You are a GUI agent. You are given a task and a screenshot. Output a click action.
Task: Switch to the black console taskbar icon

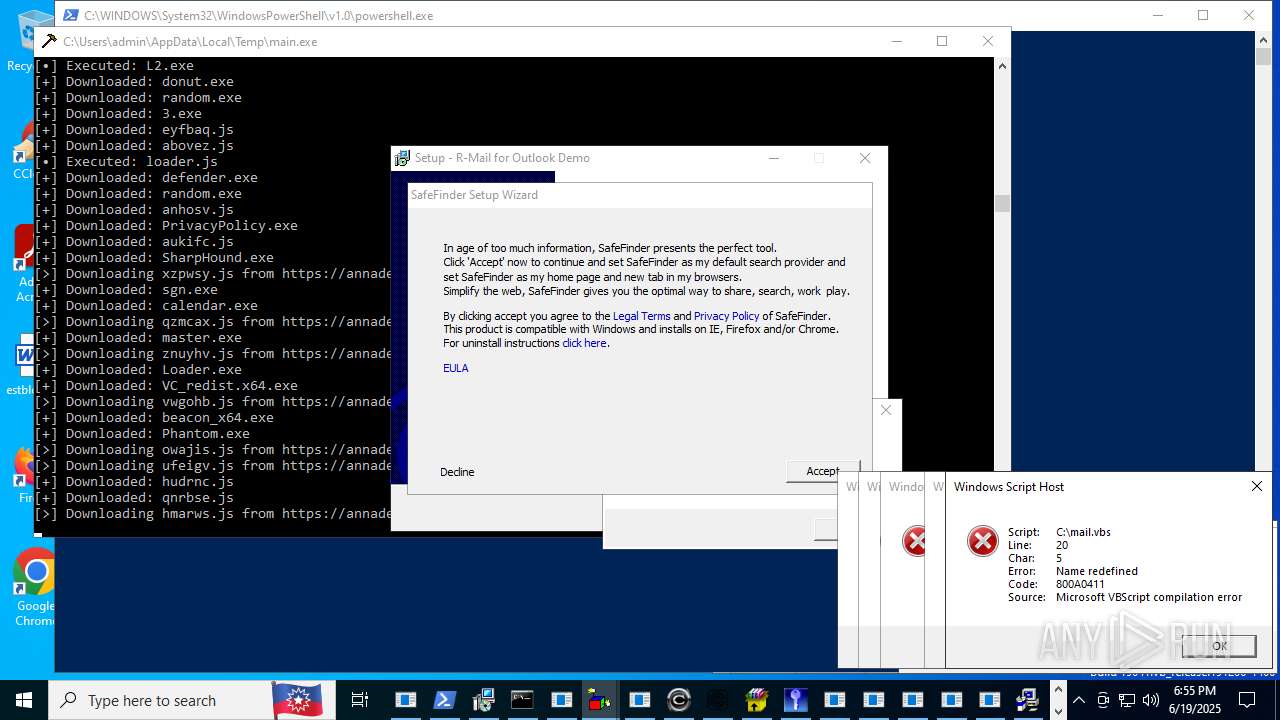522,700
